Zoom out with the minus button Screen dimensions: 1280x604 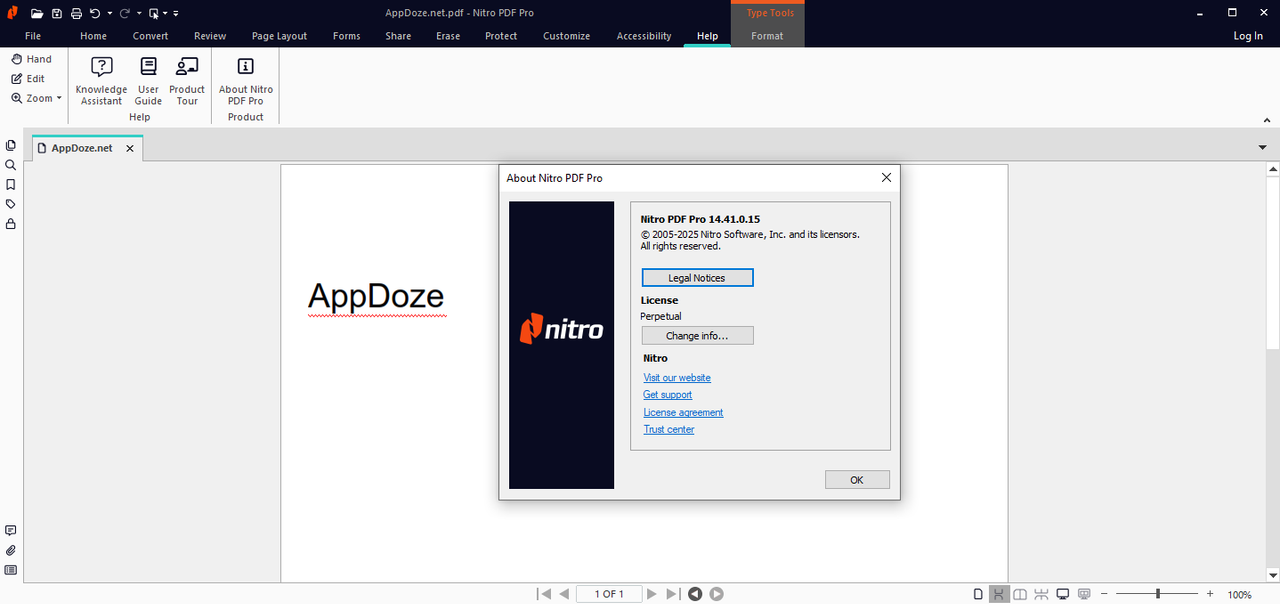click(x=1106, y=594)
